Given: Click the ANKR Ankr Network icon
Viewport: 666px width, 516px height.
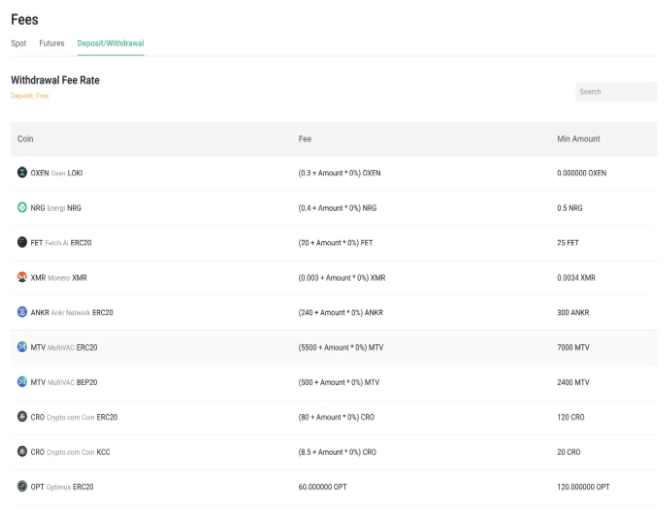Looking at the screenshot, I should click(22, 312).
